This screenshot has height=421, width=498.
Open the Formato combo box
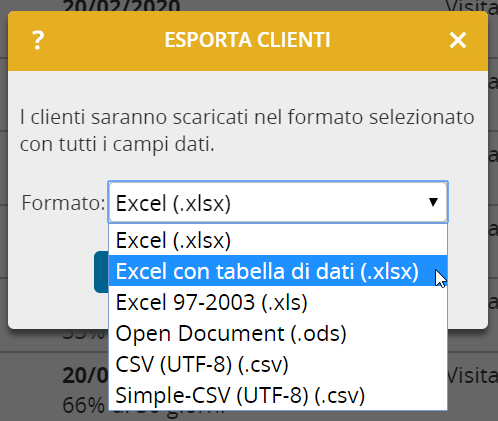[x=278, y=202]
